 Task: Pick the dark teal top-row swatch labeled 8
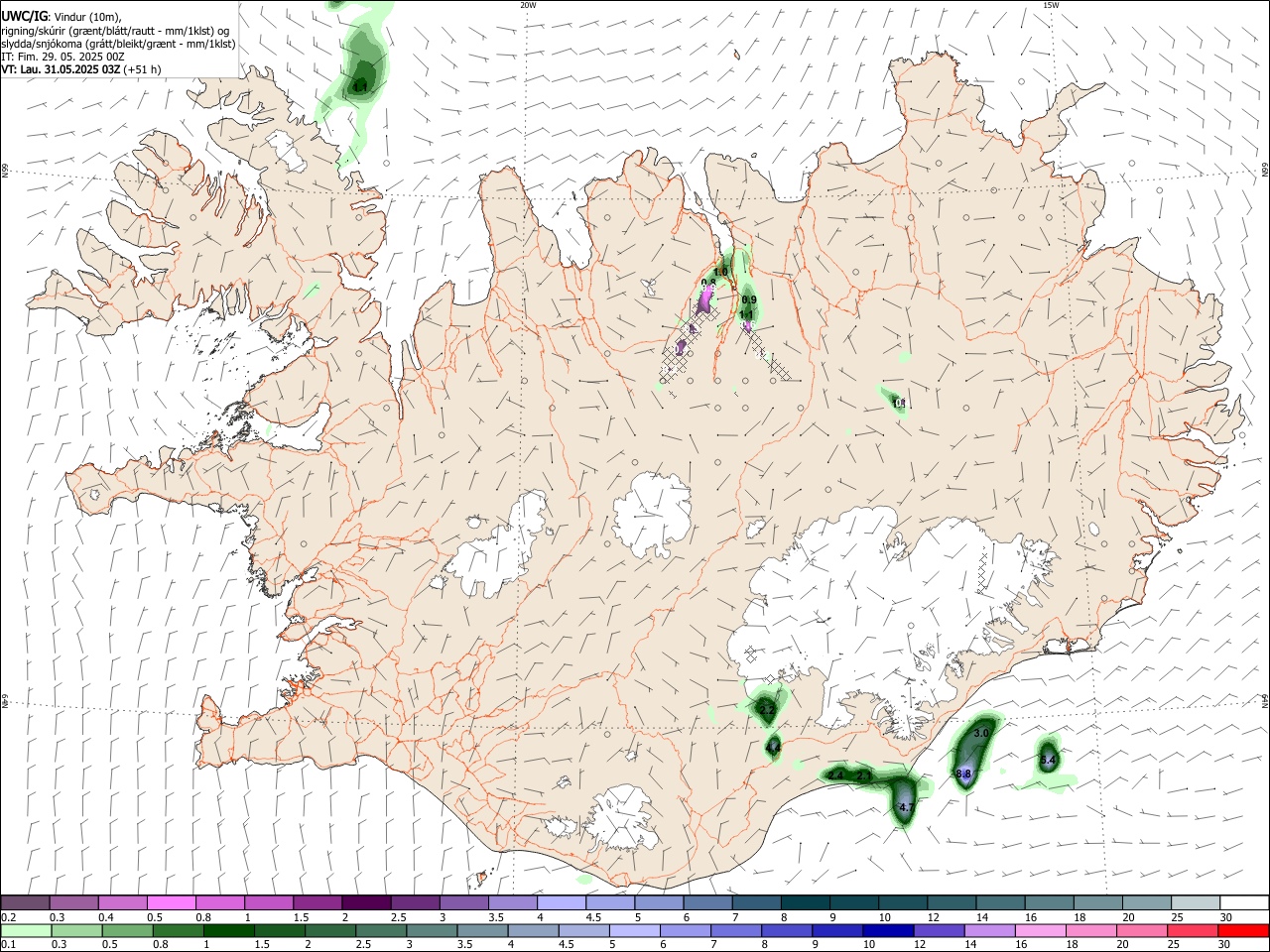click(x=806, y=903)
